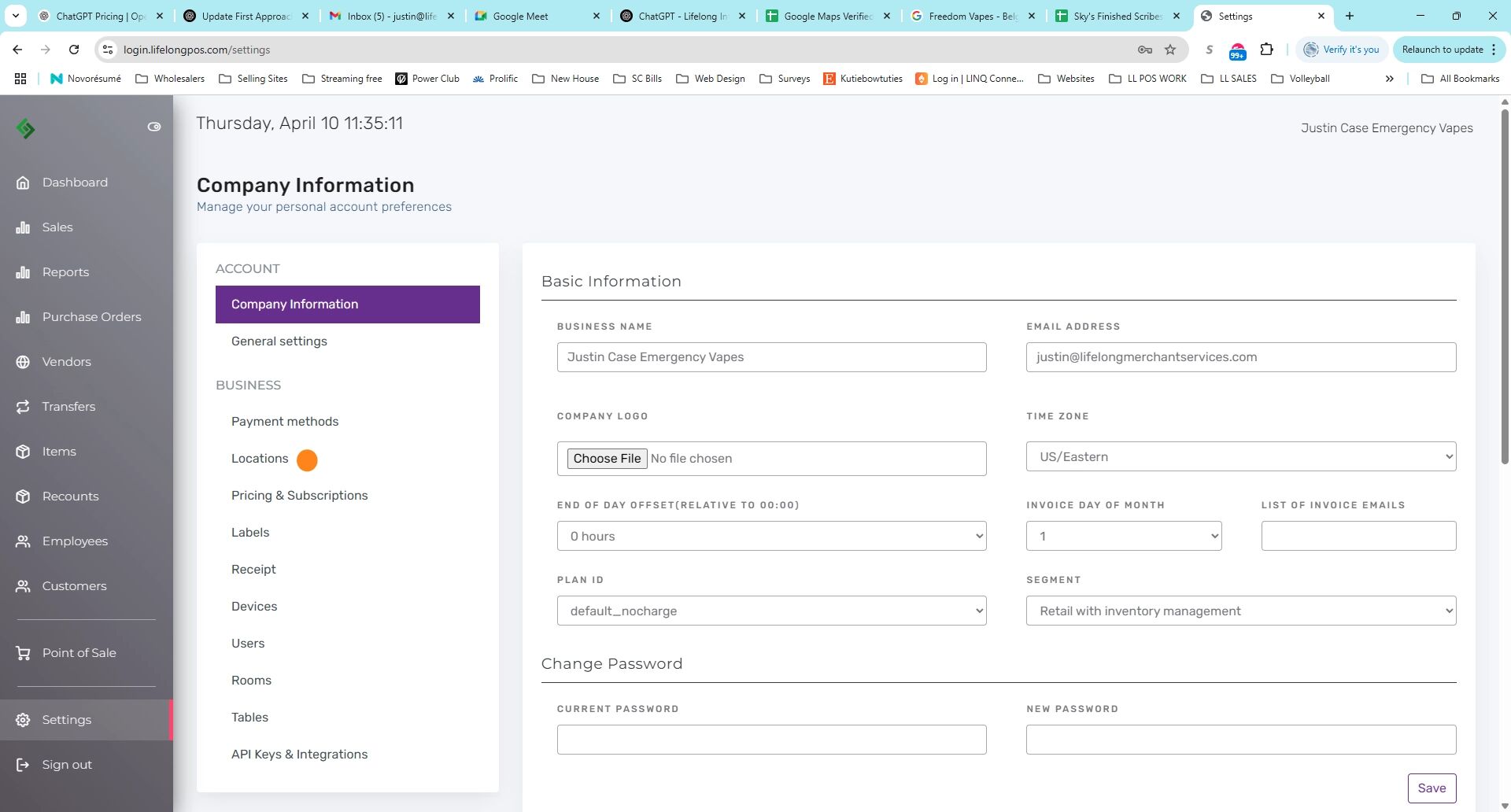Open the End of Day Offset dropdown
This screenshot has width=1511, height=812.
point(771,536)
